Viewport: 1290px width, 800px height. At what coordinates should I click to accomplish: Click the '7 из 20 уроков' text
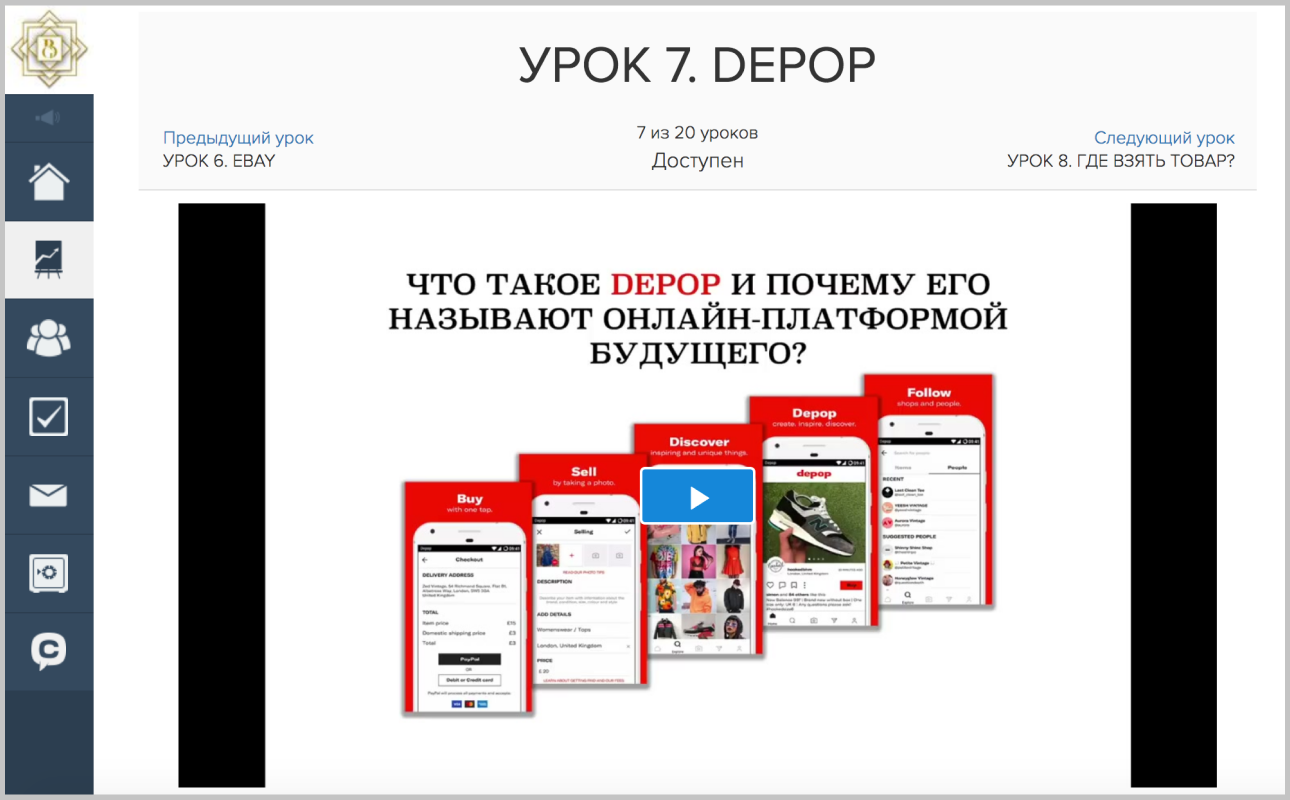[x=697, y=133]
